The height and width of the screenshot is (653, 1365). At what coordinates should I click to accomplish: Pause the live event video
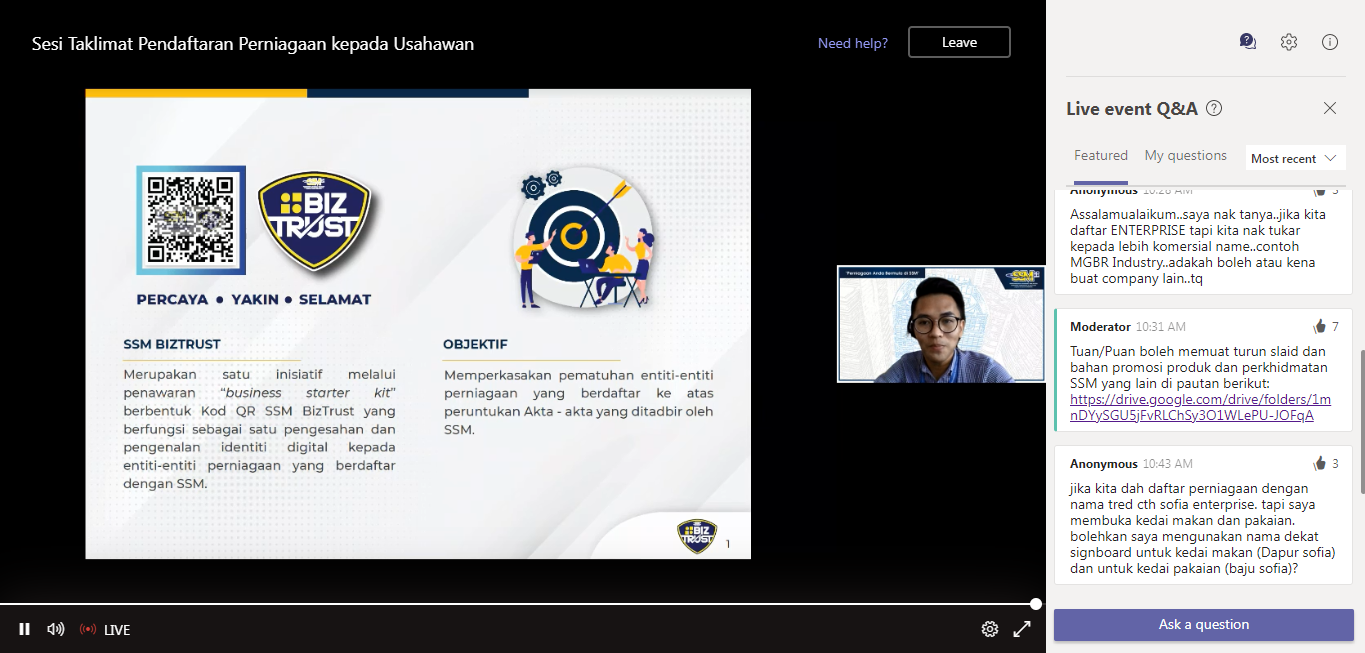pos(24,629)
